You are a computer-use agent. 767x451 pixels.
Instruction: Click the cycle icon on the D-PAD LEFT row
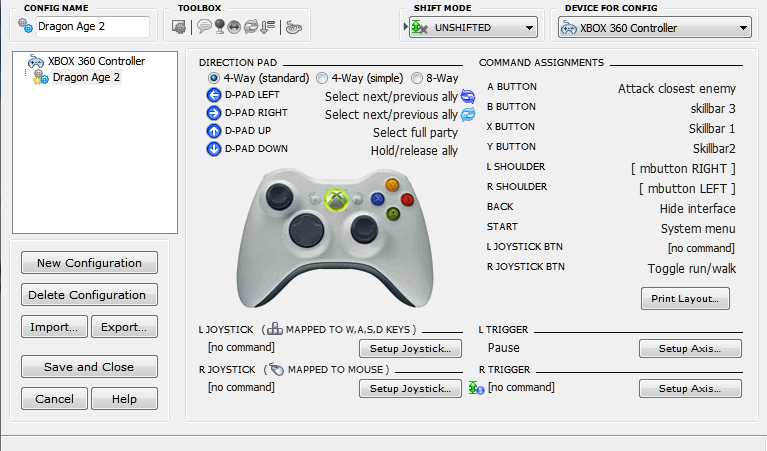pyautogui.click(x=468, y=96)
